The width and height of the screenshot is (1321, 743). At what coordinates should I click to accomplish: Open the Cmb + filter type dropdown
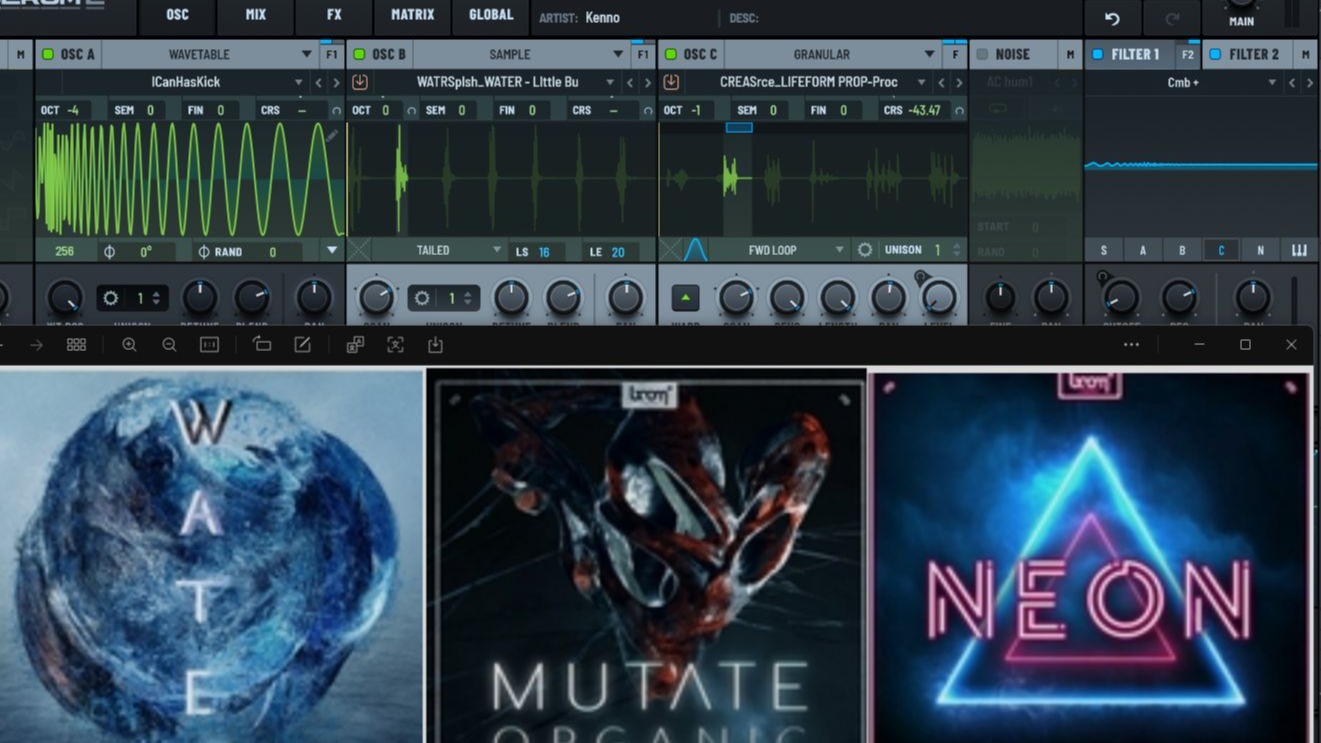point(1183,82)
